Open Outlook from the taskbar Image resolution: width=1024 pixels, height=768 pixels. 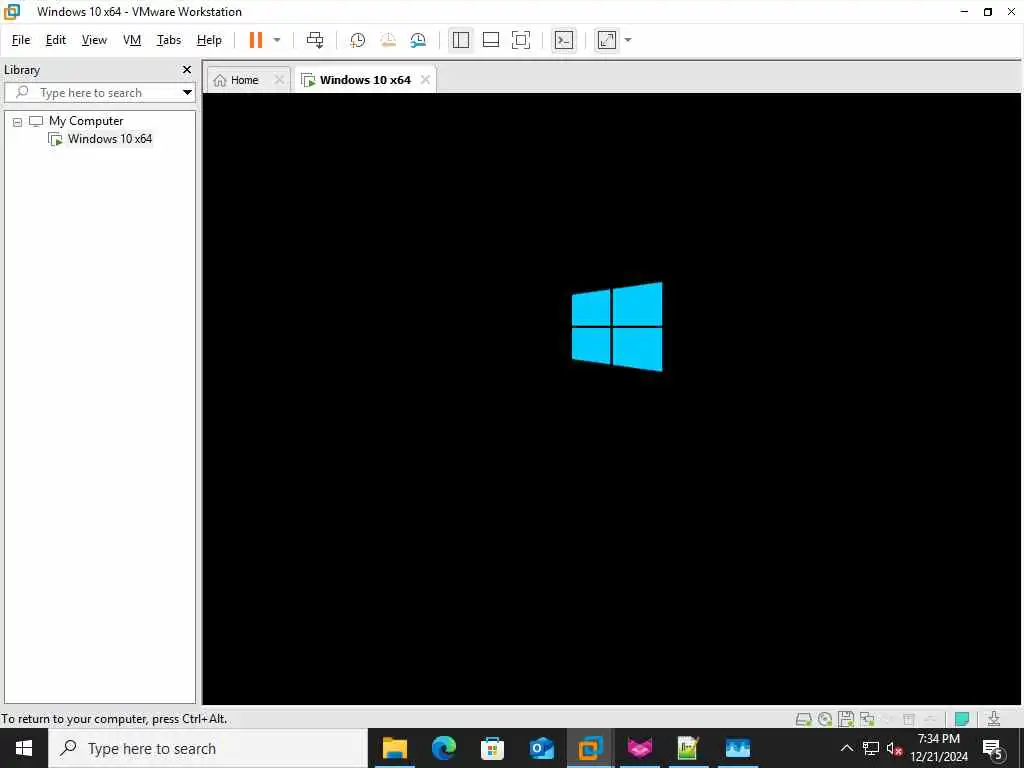tap(541, 748)
